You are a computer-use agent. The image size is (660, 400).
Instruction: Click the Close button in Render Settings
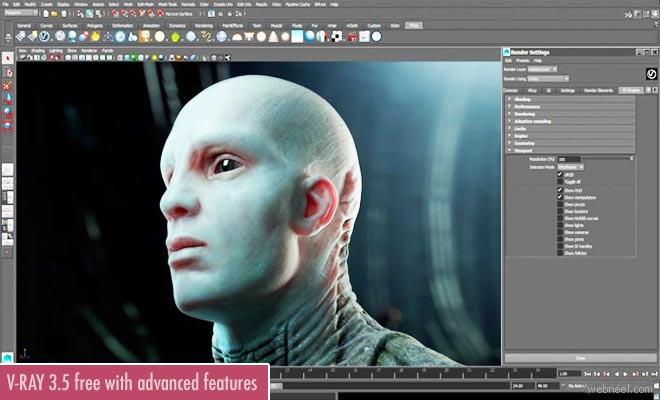[580, 358]
